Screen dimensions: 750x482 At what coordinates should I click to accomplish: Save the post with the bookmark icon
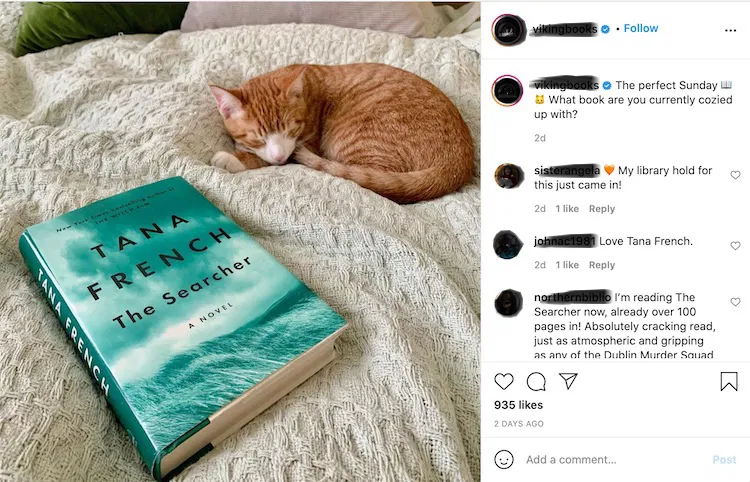[x=729, y=382]
